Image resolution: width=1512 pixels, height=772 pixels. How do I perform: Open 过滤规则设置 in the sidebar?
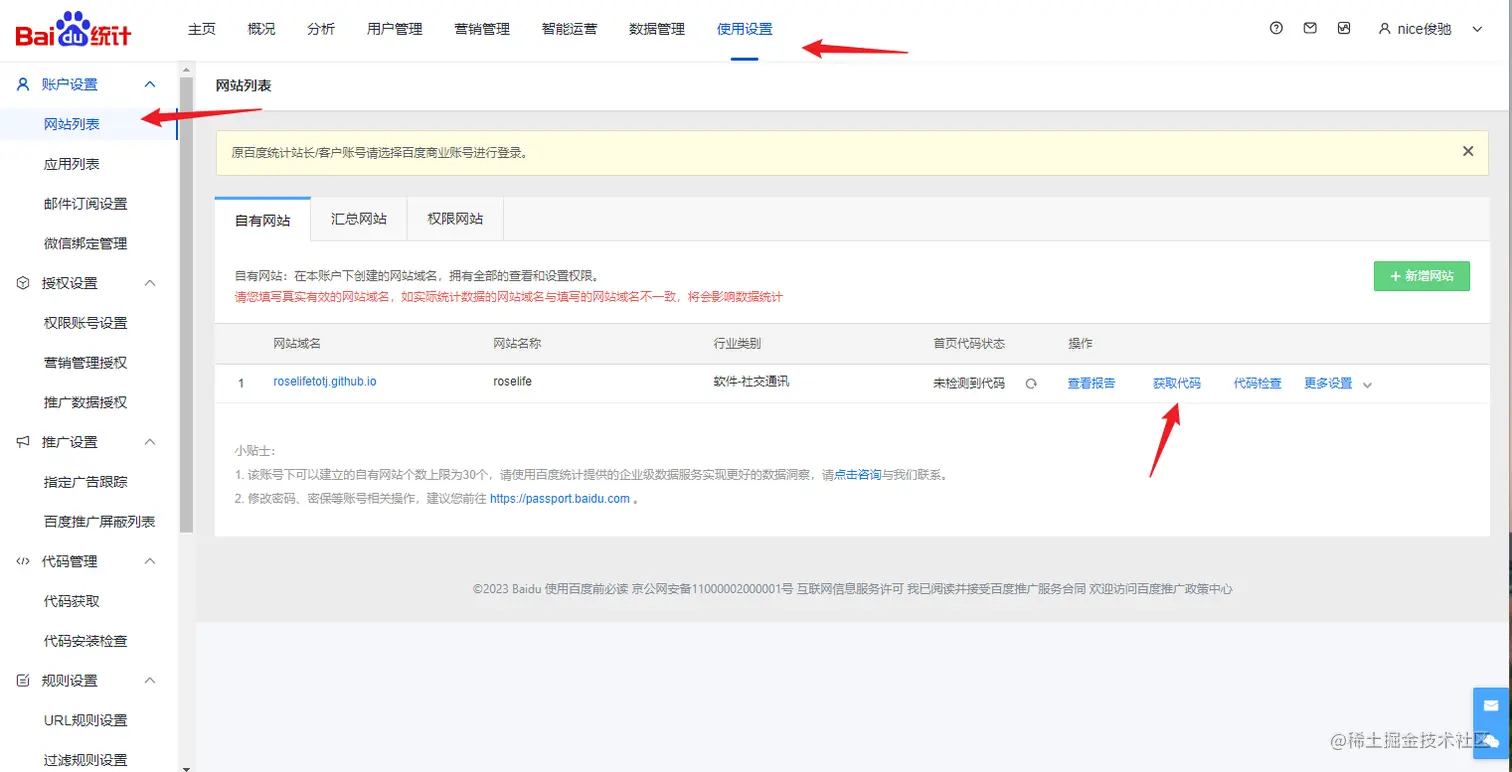pyautogui.click(x=86, y=760)
